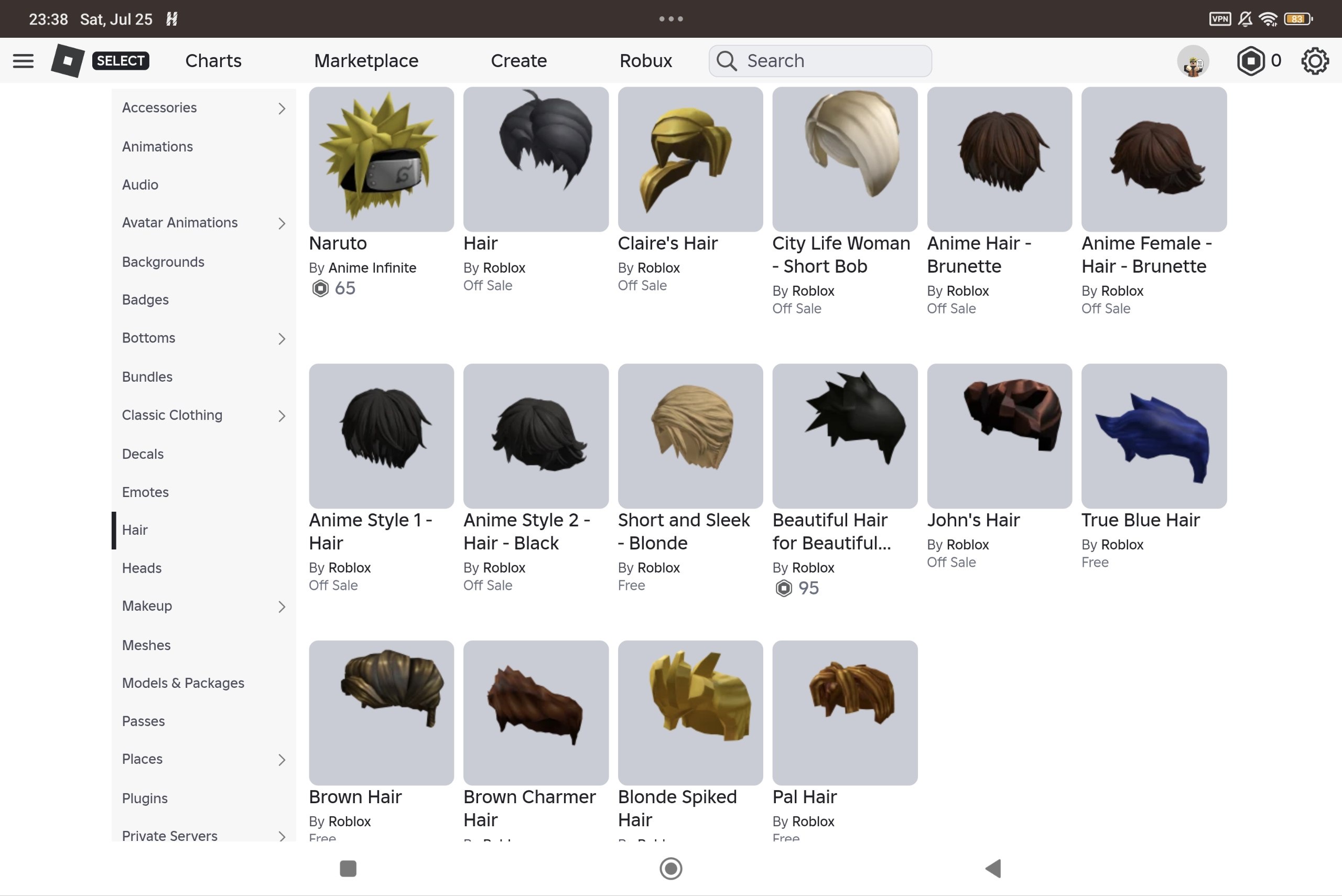Click the battery level indicator
This screenshot has height=896, width=1342.
1298,19
